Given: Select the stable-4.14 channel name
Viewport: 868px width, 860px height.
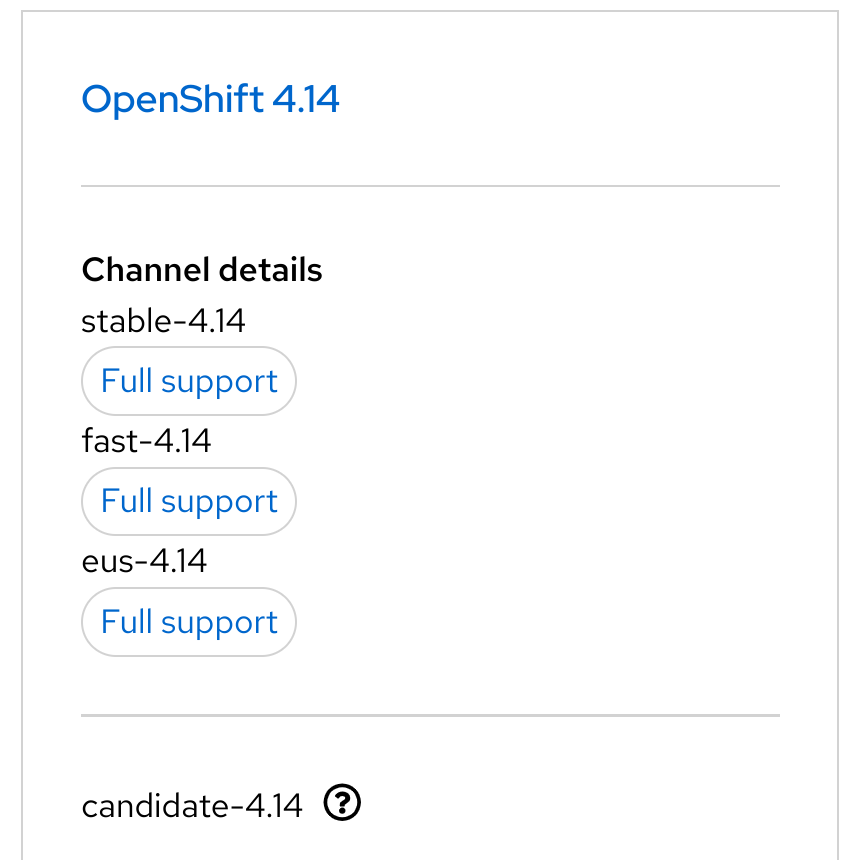Looking at the screenshot, I should tap(163, 321).
